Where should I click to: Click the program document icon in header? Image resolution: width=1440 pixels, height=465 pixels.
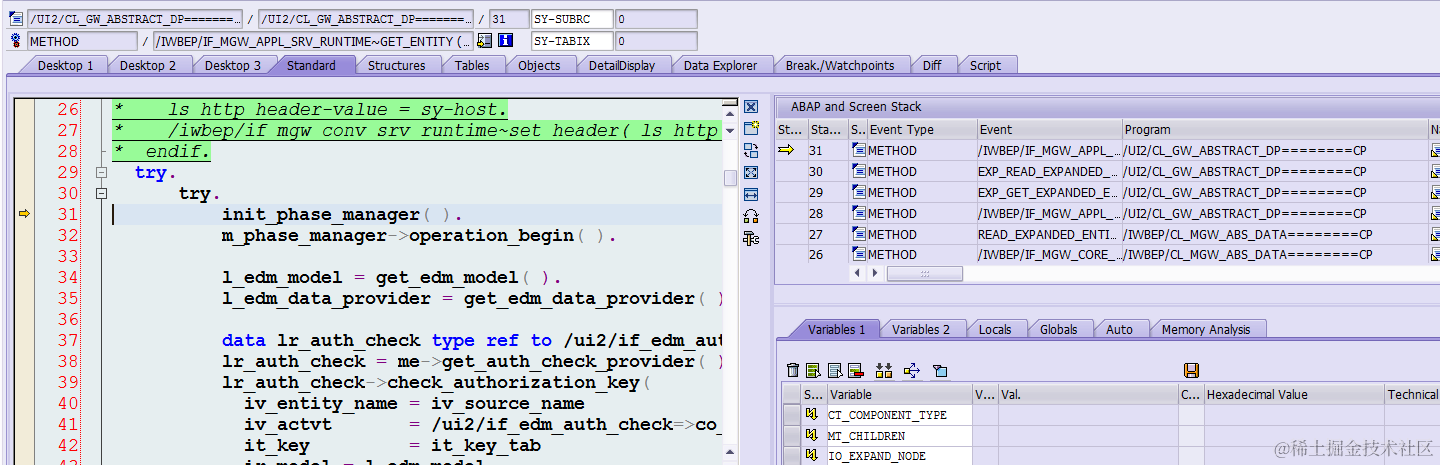[x=15, y=19]
